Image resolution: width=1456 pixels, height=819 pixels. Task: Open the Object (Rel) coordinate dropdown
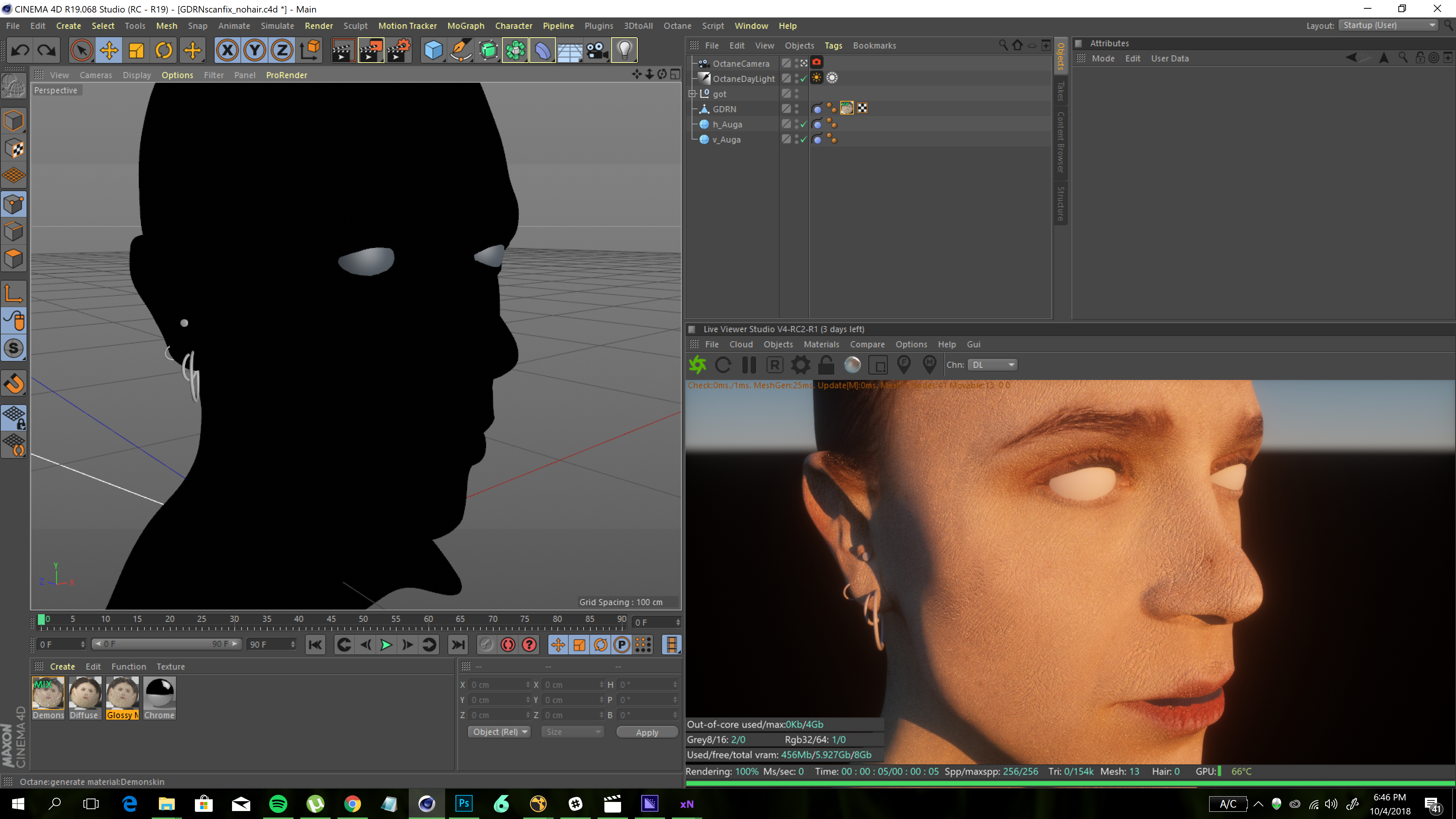499,731
